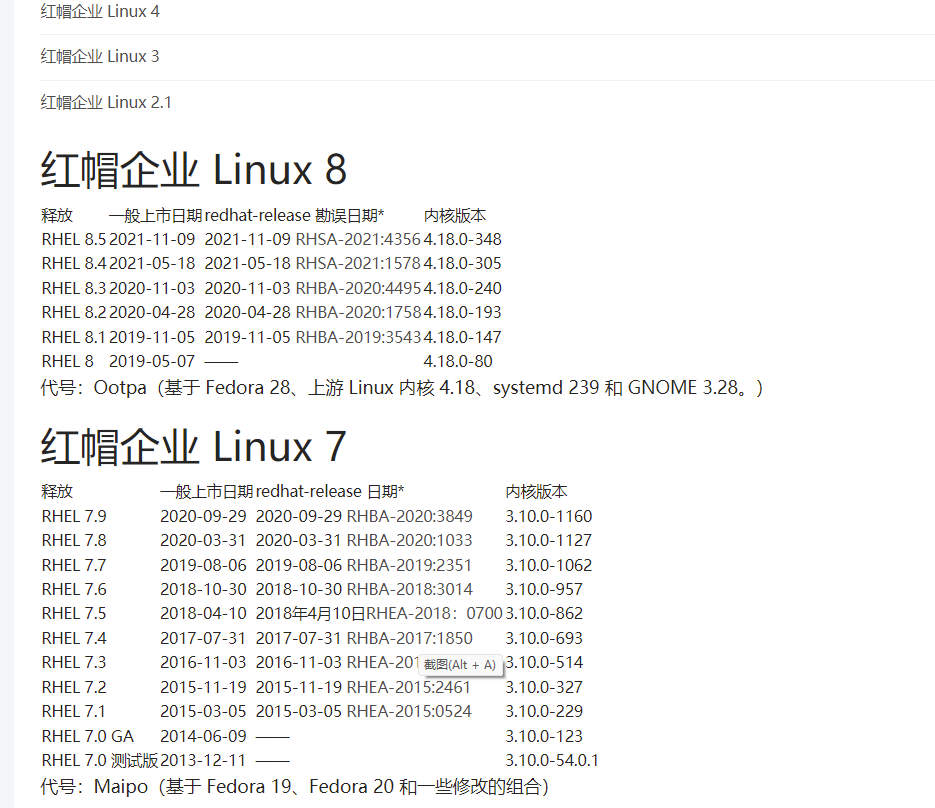Screen dimensions: 935x808
Task: Click kernel version 4.18.0-80
Action: 458,361
